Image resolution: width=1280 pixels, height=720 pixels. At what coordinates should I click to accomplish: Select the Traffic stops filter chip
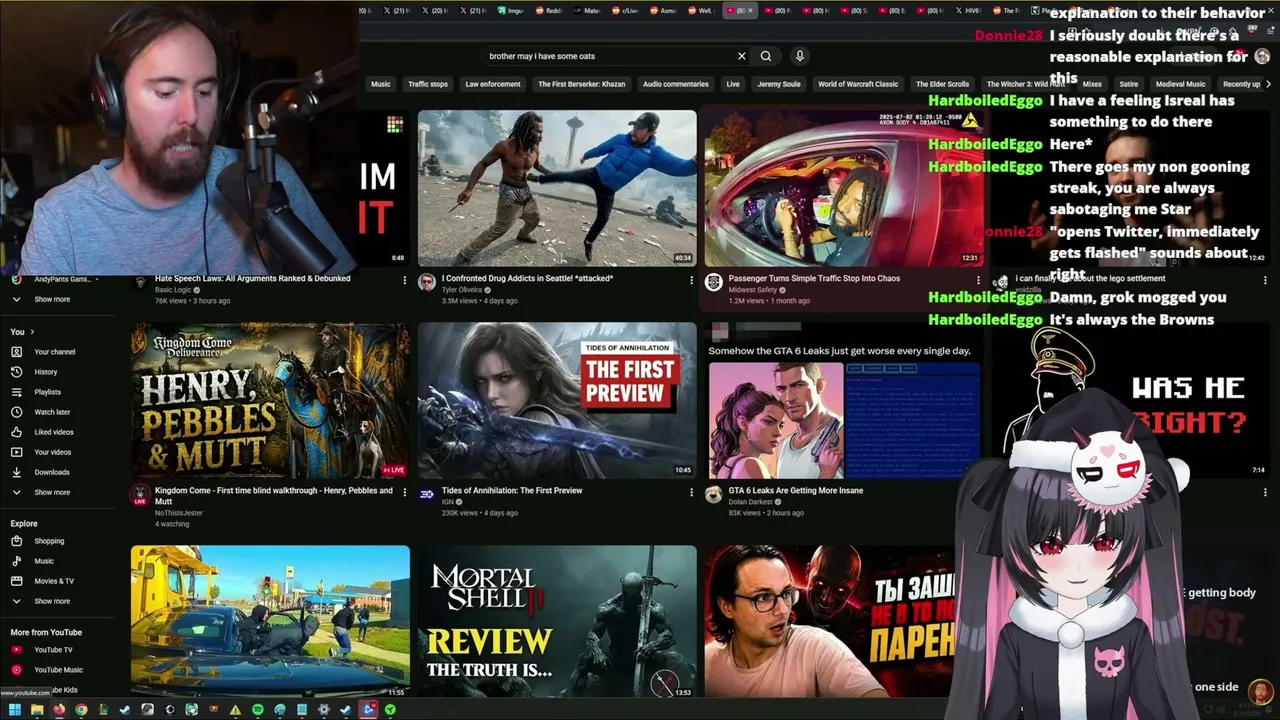click(428, 84)
